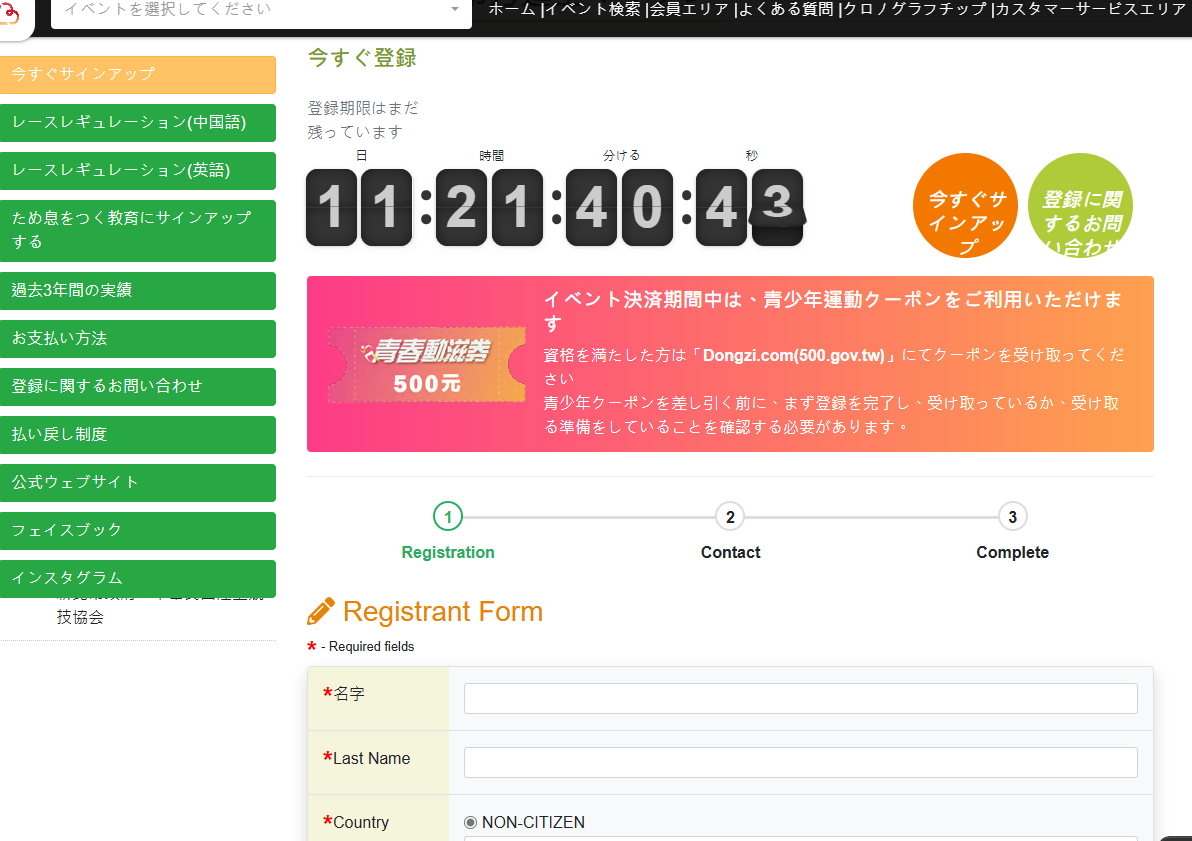Click the 青春動滋券 500元 coupon image

click(427, 365)
